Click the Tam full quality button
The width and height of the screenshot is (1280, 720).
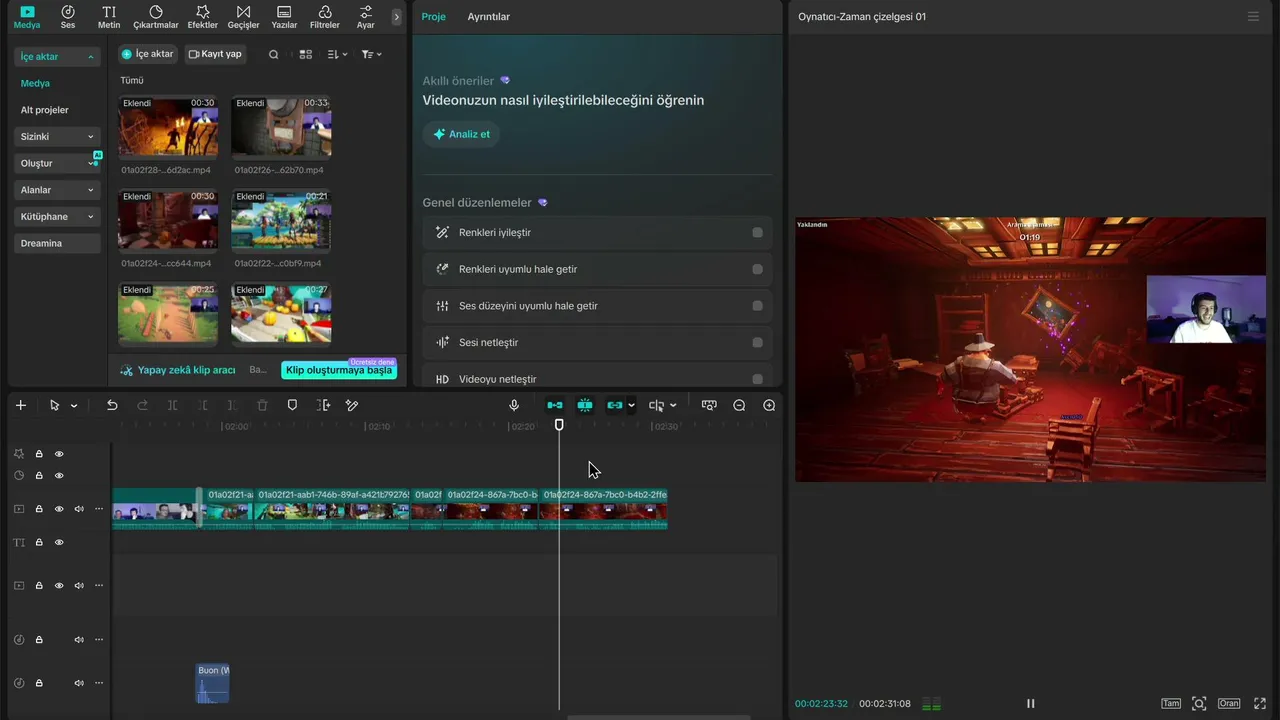click(x=1171, y=704)
